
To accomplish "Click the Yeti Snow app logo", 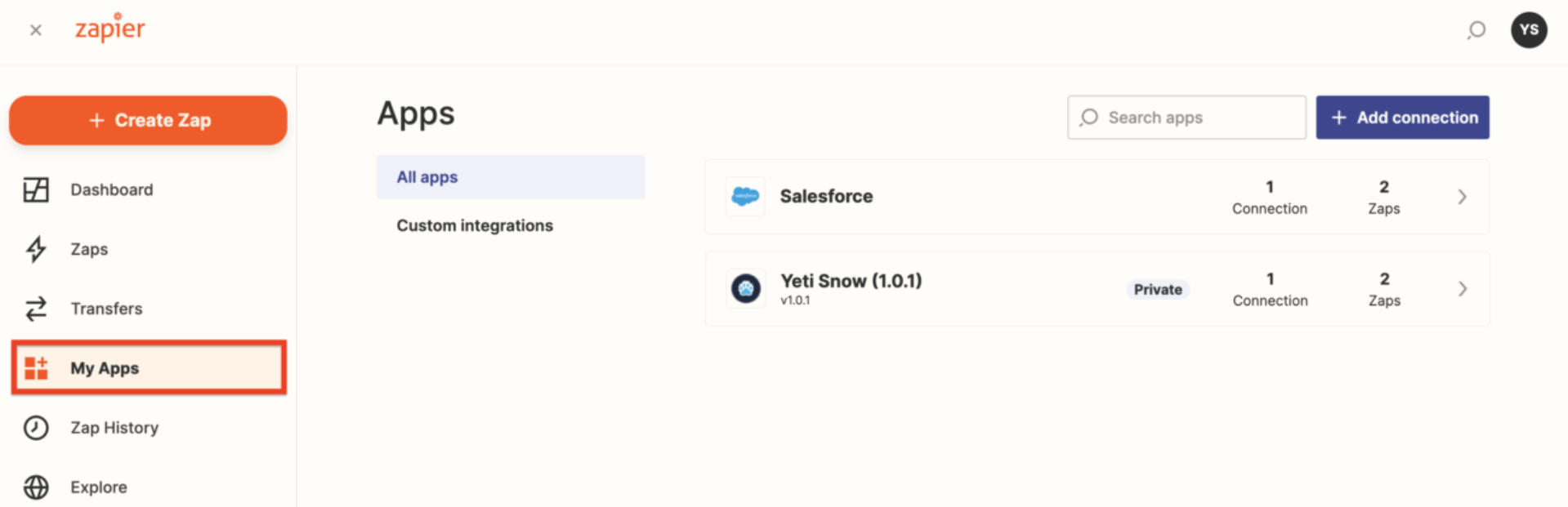I will tap(745, 288).
